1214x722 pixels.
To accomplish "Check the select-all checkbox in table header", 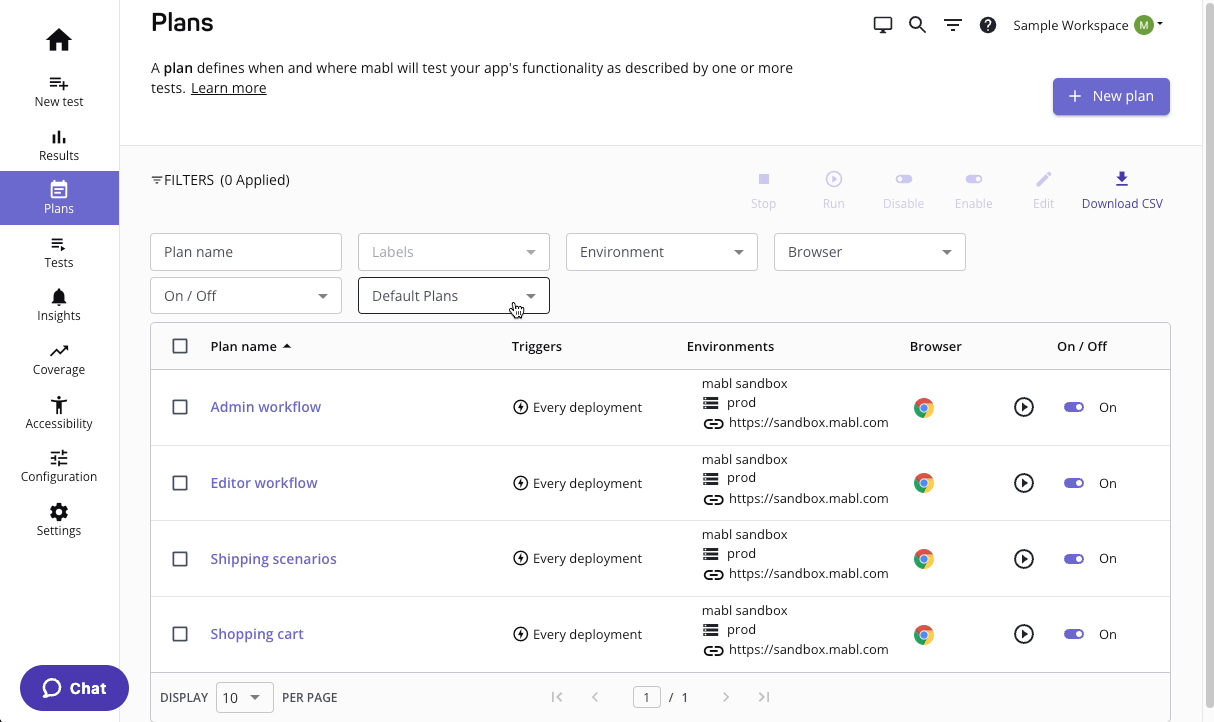I will [x=180, y=346].
